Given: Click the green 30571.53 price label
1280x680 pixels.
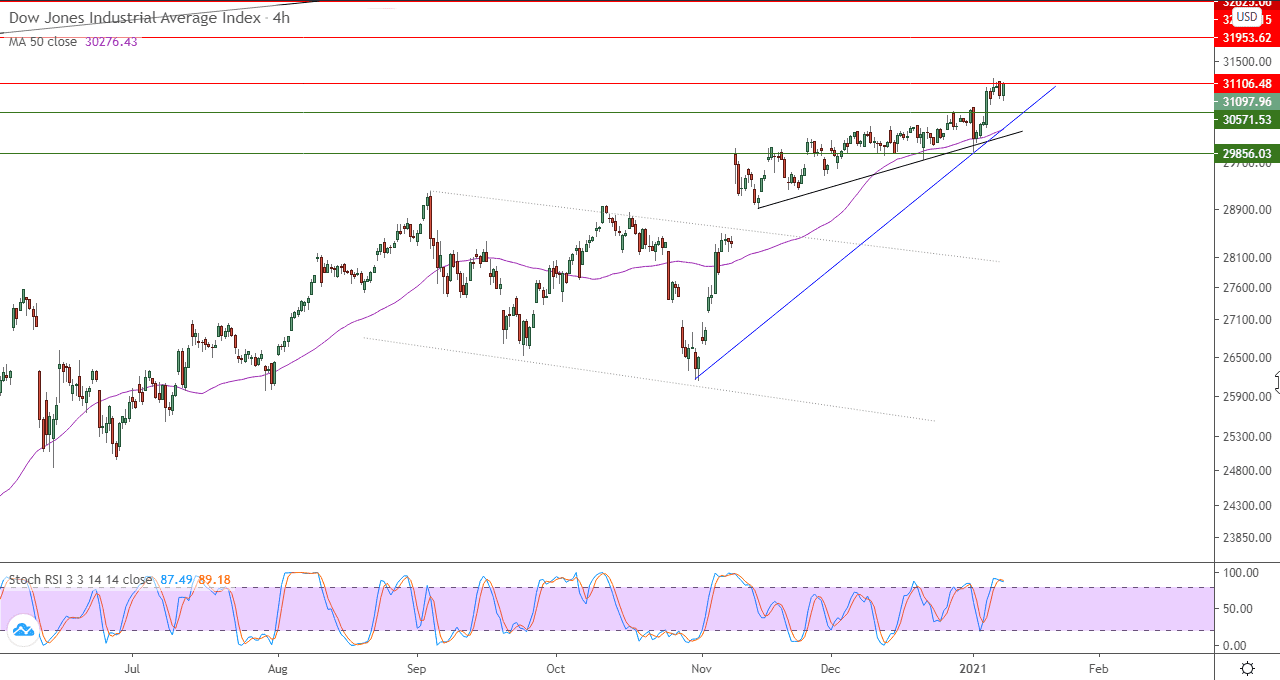Looking at the screenshot, I should (1245, 120).
